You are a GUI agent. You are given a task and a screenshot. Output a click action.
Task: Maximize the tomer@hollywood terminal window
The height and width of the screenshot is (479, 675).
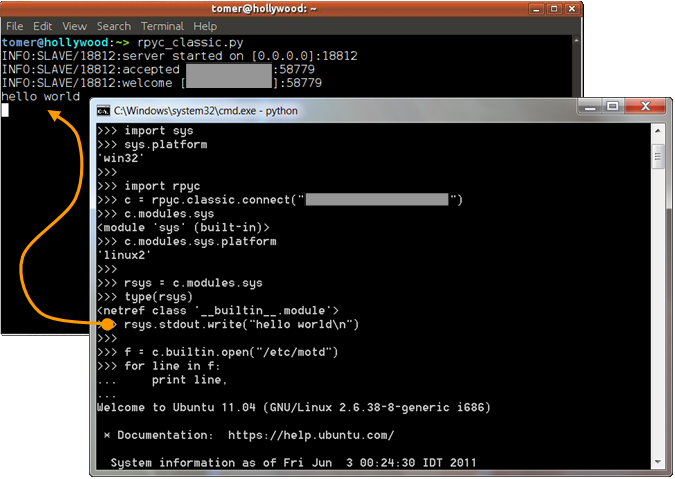pos(554,9)
